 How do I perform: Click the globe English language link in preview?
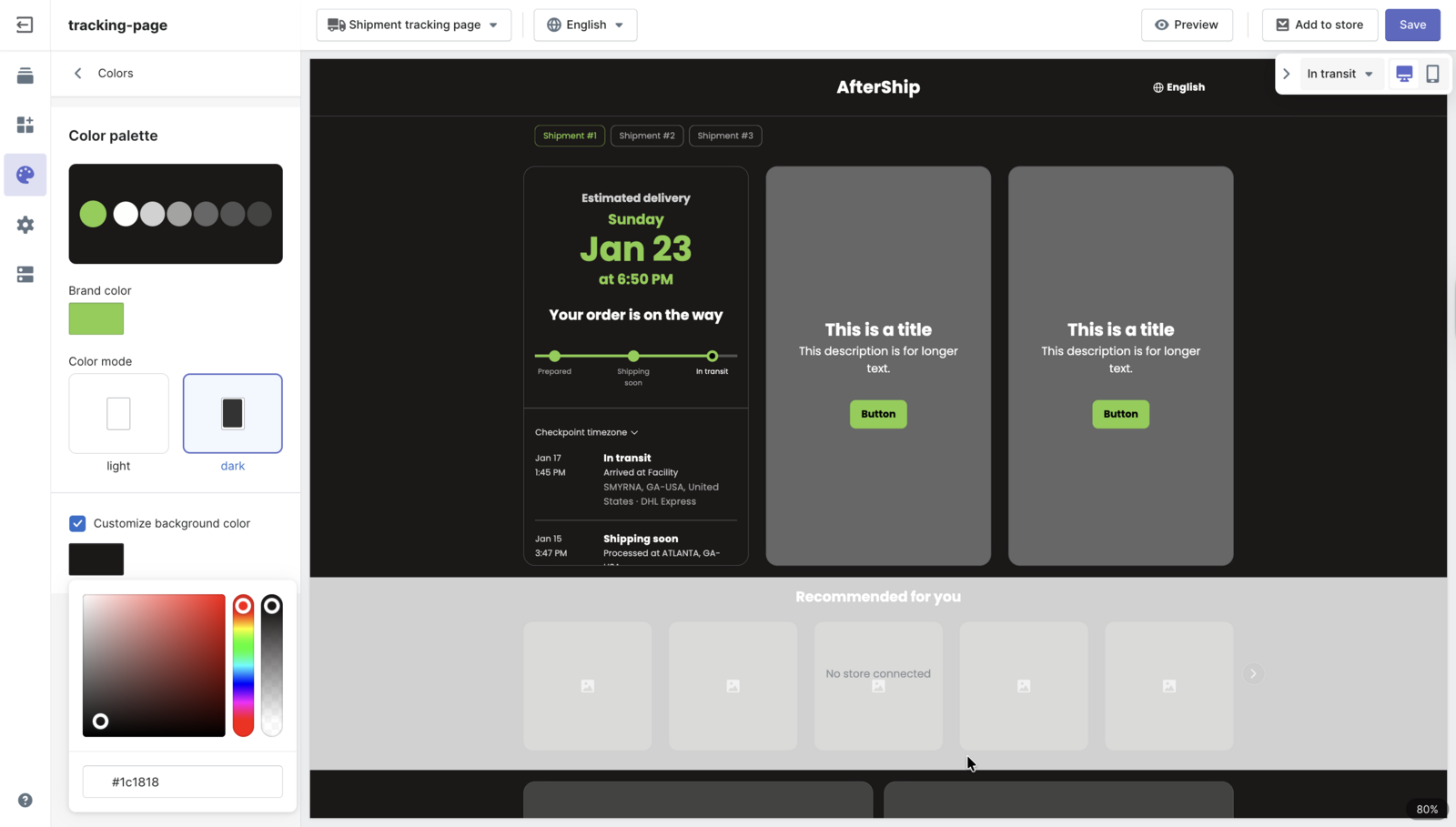pyautogui.click(x=1178, y=87)
